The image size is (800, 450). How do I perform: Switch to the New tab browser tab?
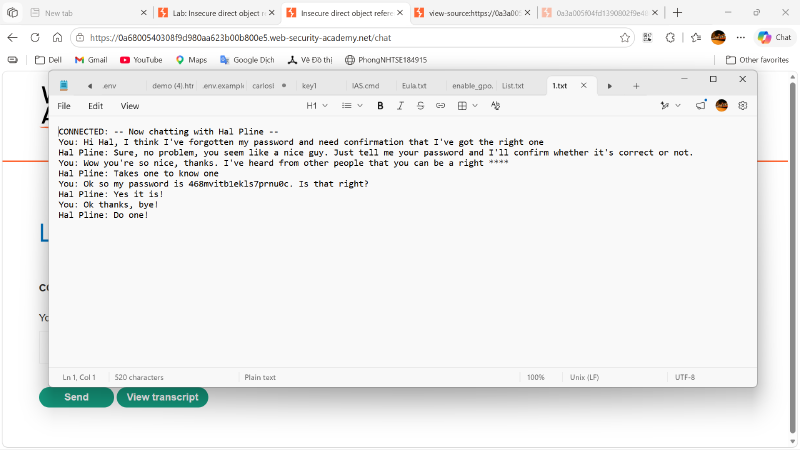pos(88,13)
